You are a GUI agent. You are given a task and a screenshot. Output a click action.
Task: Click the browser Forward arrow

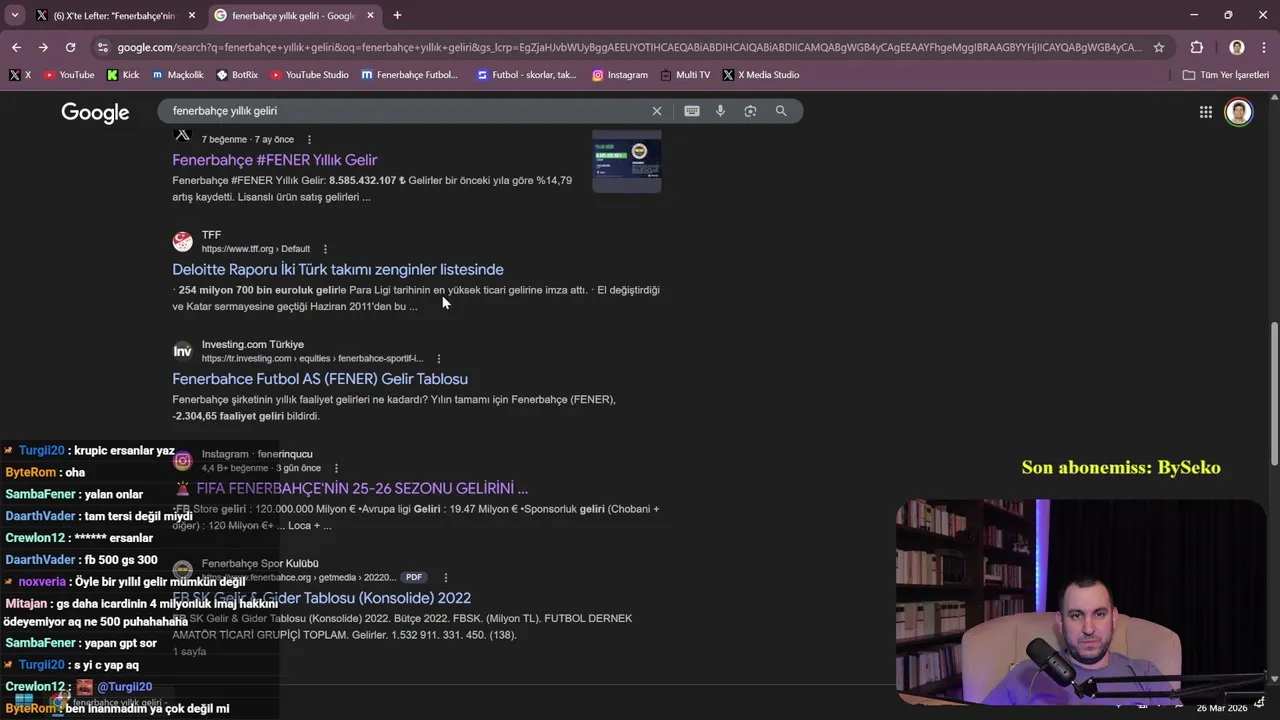pyautogui.click(x=43, y=47)
